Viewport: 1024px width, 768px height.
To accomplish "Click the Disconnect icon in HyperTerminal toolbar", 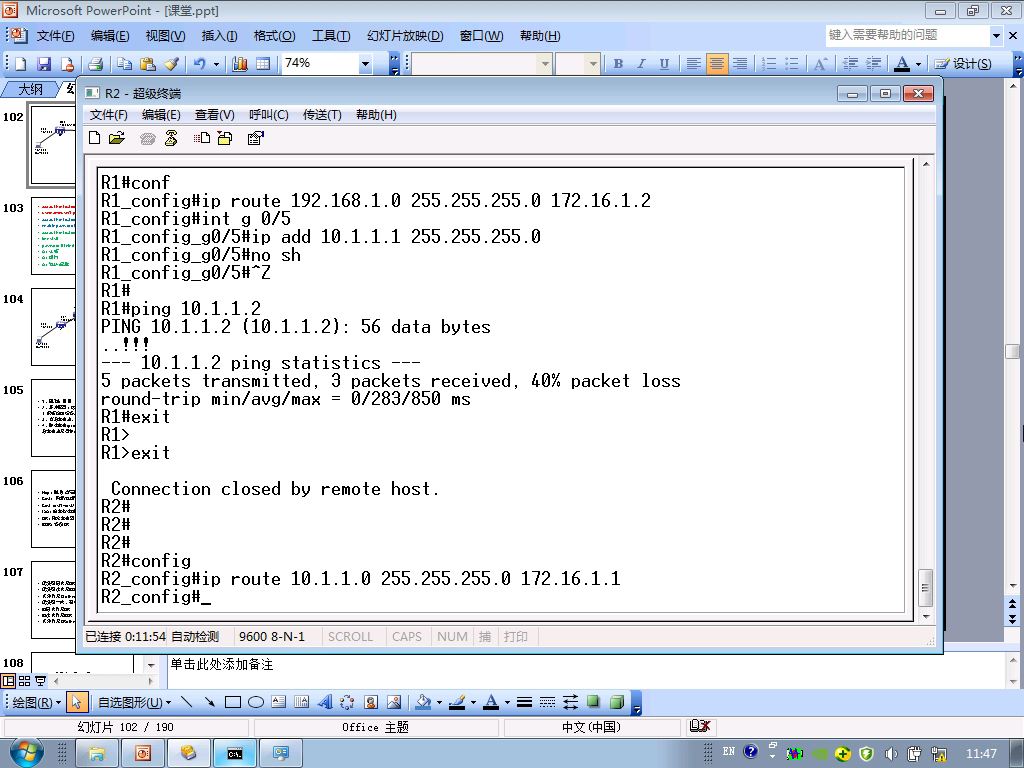I will tap(171, 138).
